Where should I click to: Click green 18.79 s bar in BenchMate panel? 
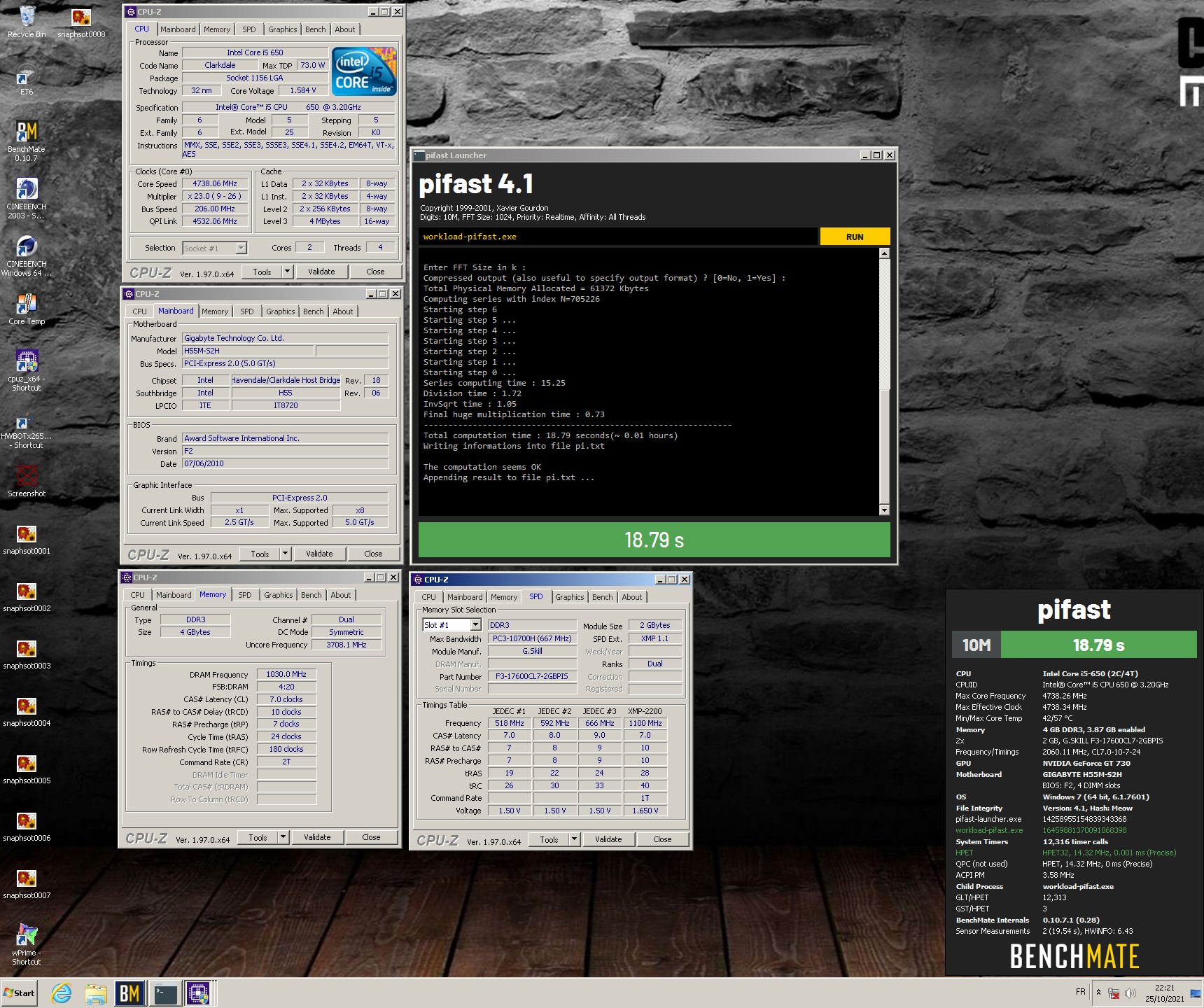click(1098, 645)
